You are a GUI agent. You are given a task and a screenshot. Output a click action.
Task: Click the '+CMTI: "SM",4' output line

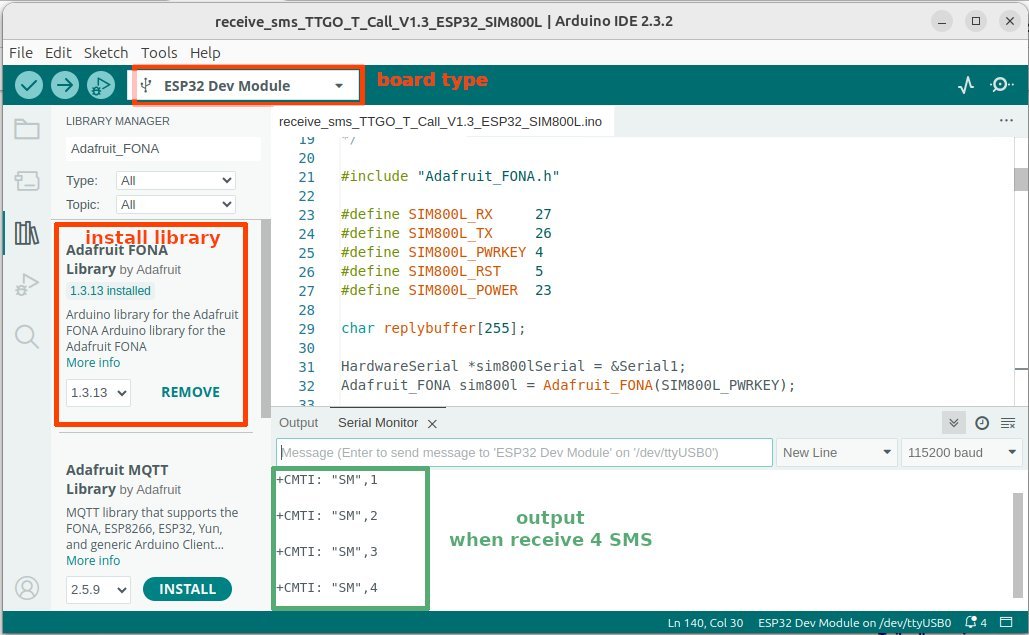pyautogui.click(x=327, y=588)
